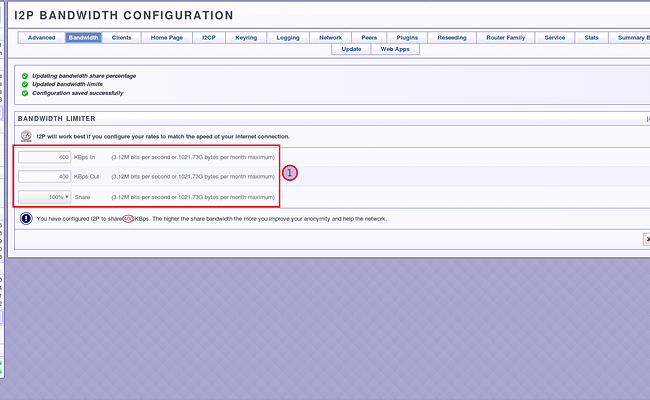The image size is (650, 400).
Task: Select the Bandwidth tab
Action: (83, 37)
